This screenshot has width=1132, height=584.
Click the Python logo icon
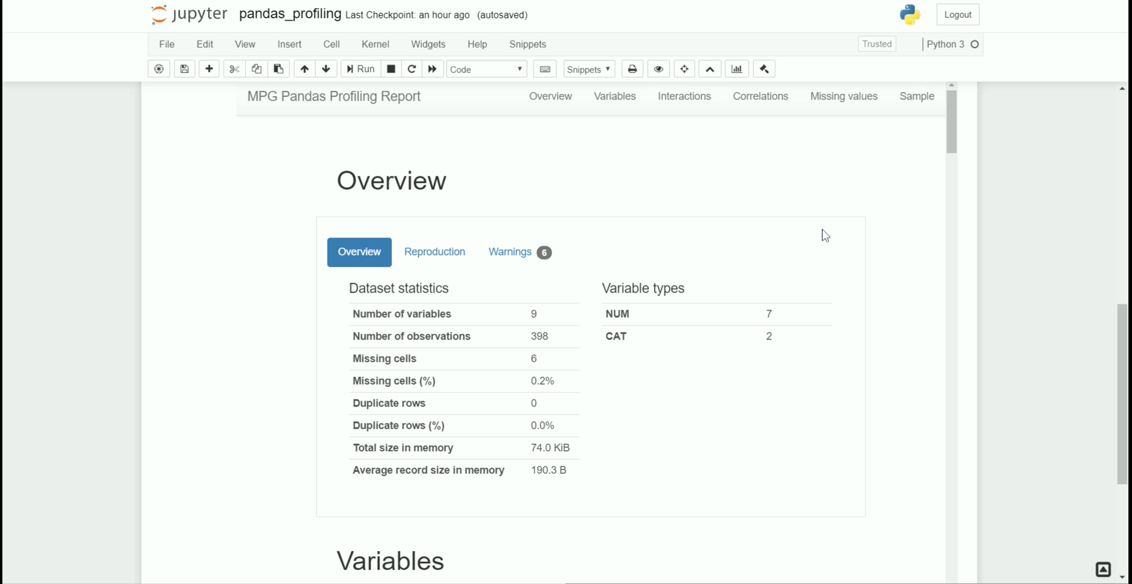click(x=910, y=14)
